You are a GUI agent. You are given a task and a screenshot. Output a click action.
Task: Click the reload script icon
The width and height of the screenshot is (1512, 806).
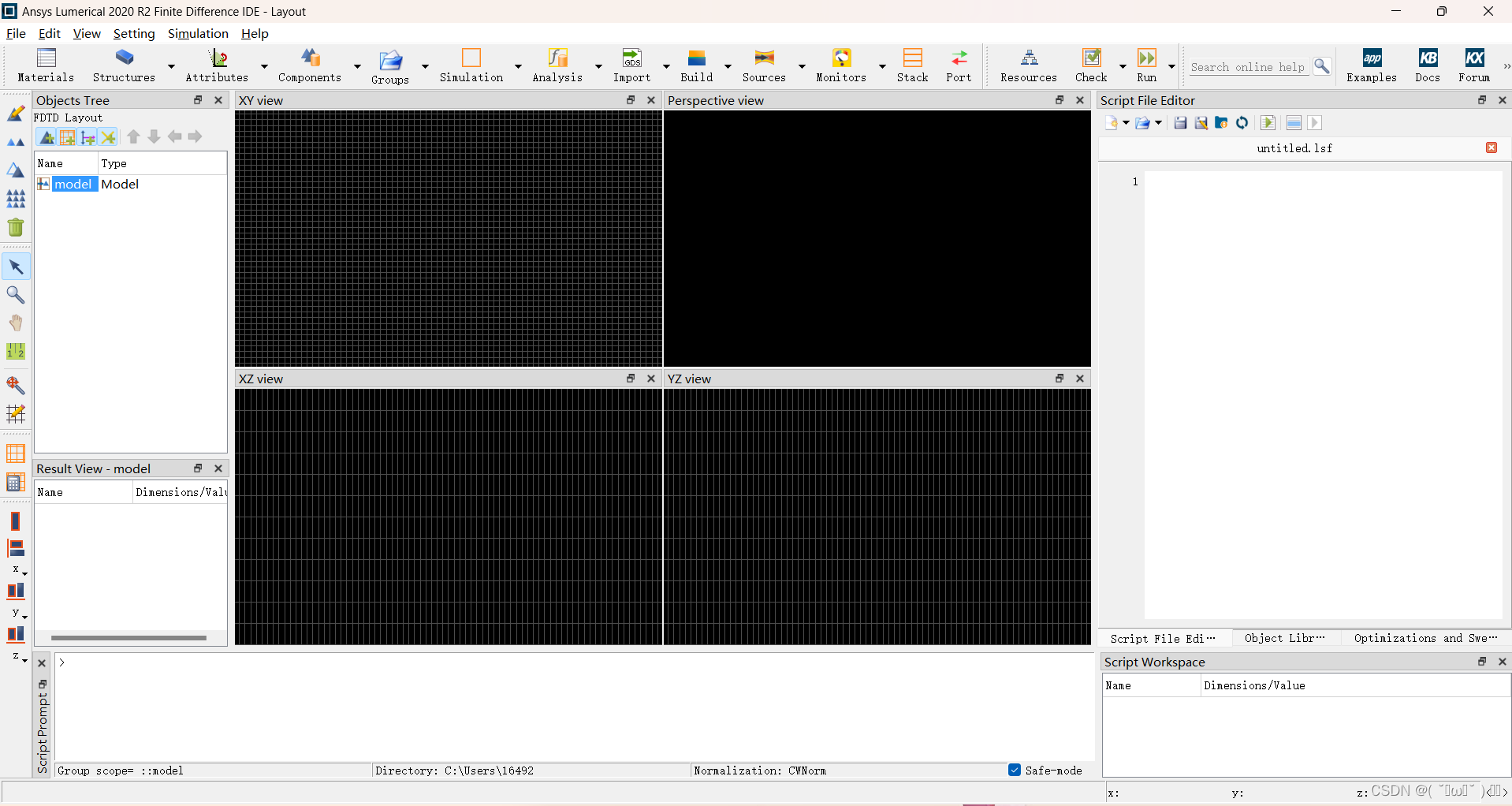tap(1242, 123)
